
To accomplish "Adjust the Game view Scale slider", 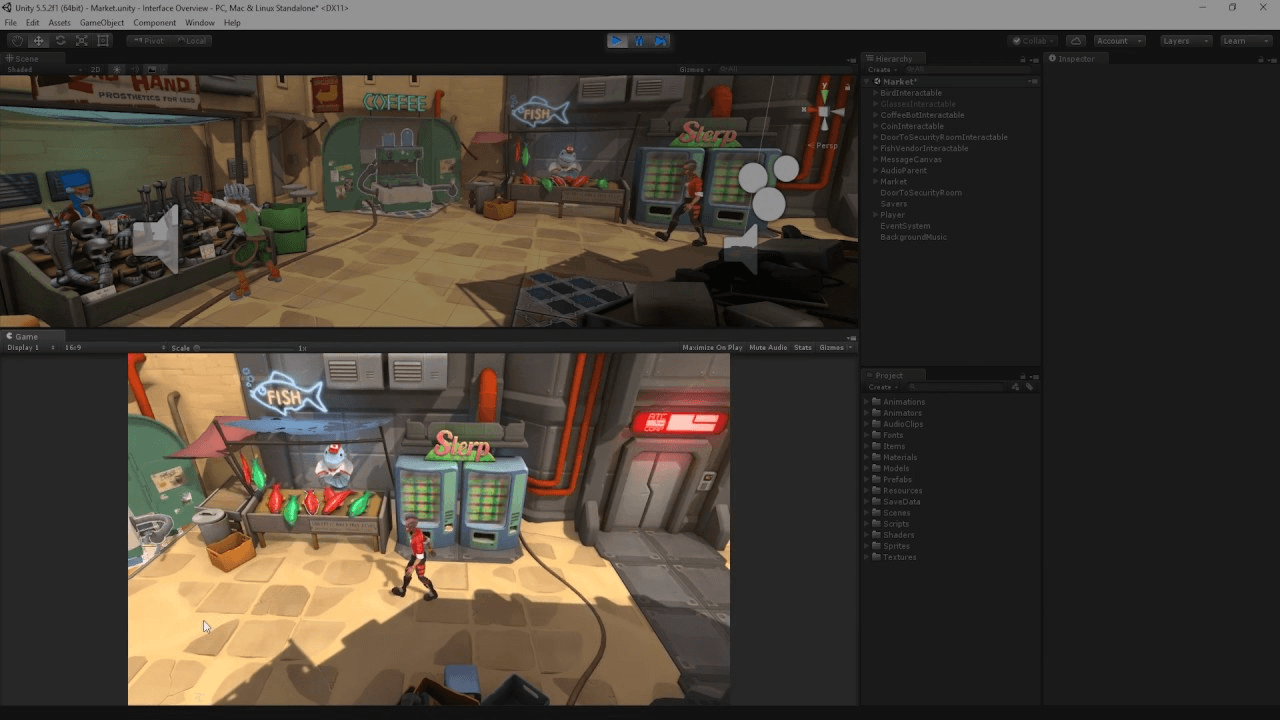I will point(245,348).
